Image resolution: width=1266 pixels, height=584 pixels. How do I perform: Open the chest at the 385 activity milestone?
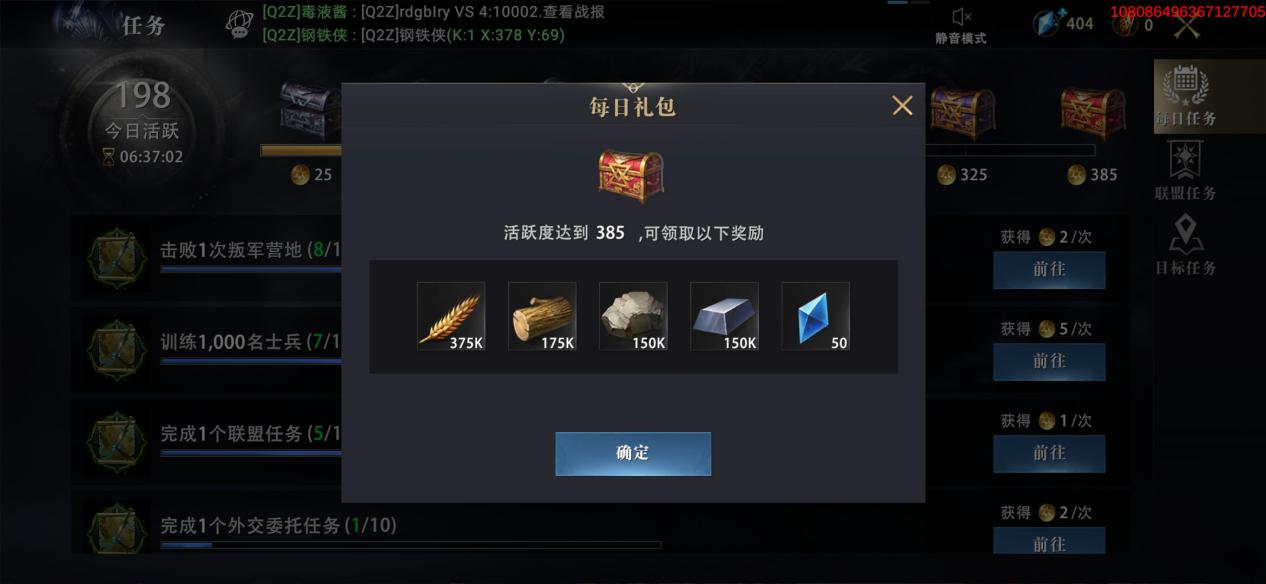(x=1093, y=111)
